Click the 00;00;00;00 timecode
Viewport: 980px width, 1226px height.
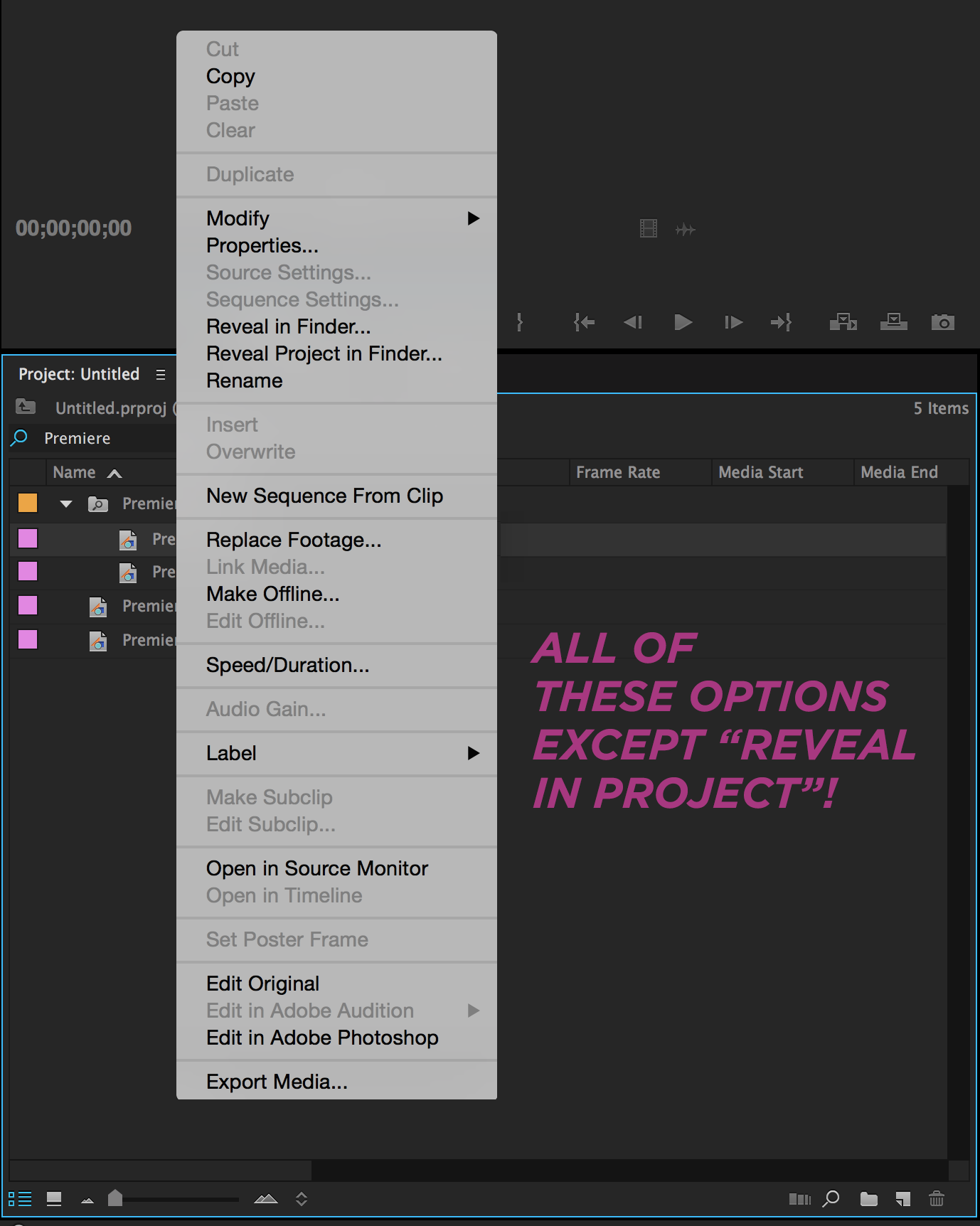[x=74, y=228]
